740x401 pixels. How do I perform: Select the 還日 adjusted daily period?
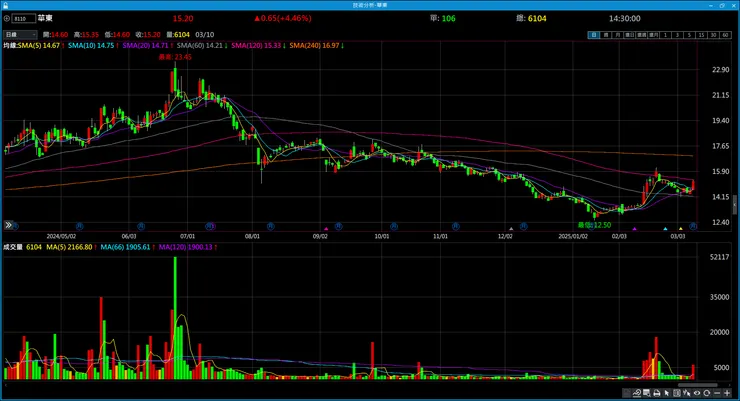click(630, 35)
